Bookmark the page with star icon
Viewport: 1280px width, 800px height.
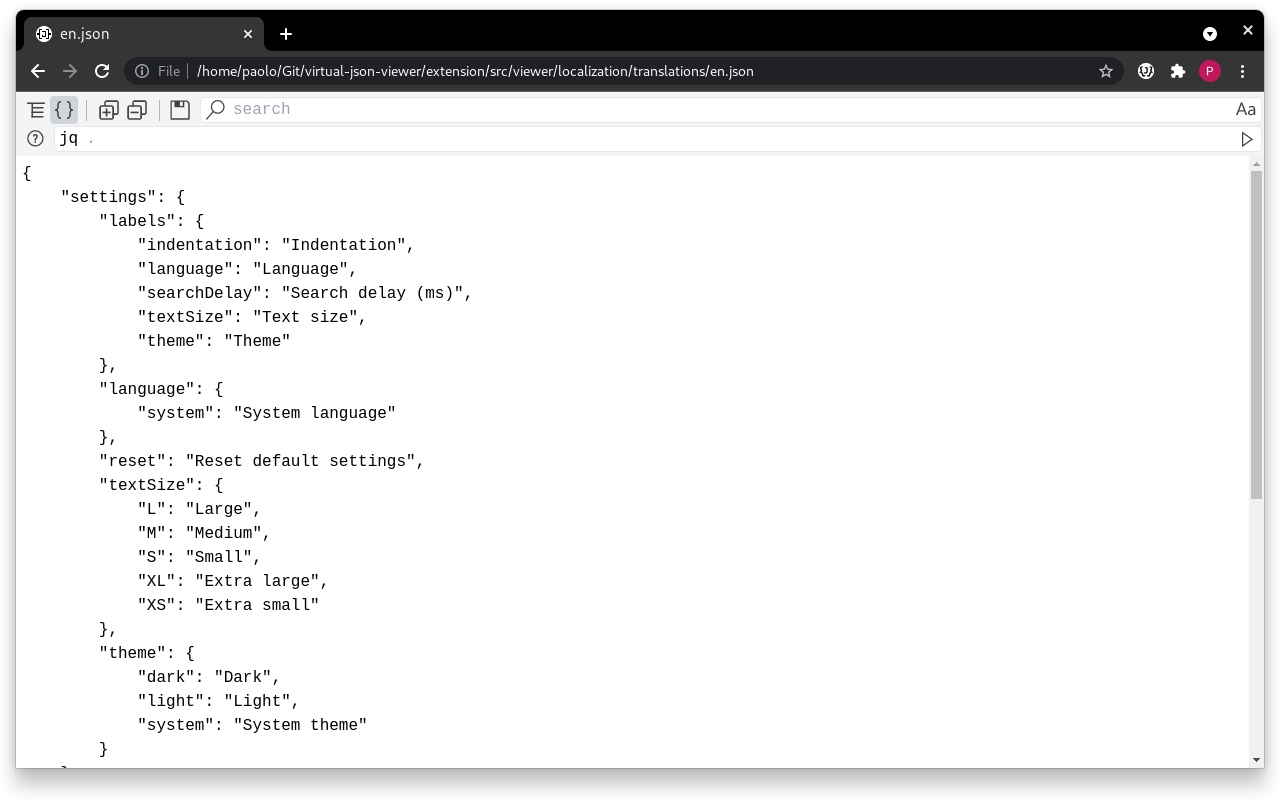pyautogui.click(x=1106, y=71)
